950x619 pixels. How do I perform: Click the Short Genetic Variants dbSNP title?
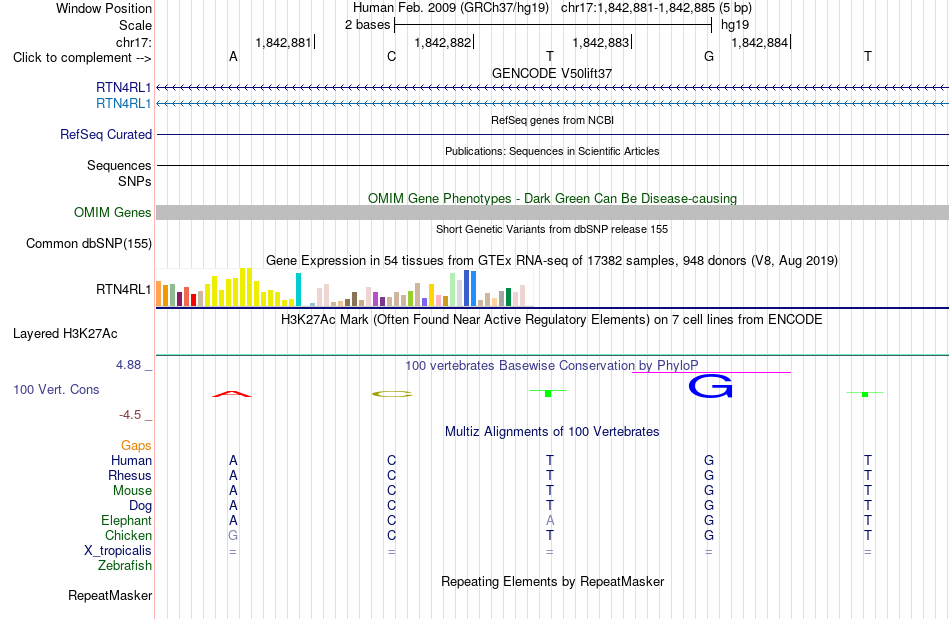[x=552, y=229]
